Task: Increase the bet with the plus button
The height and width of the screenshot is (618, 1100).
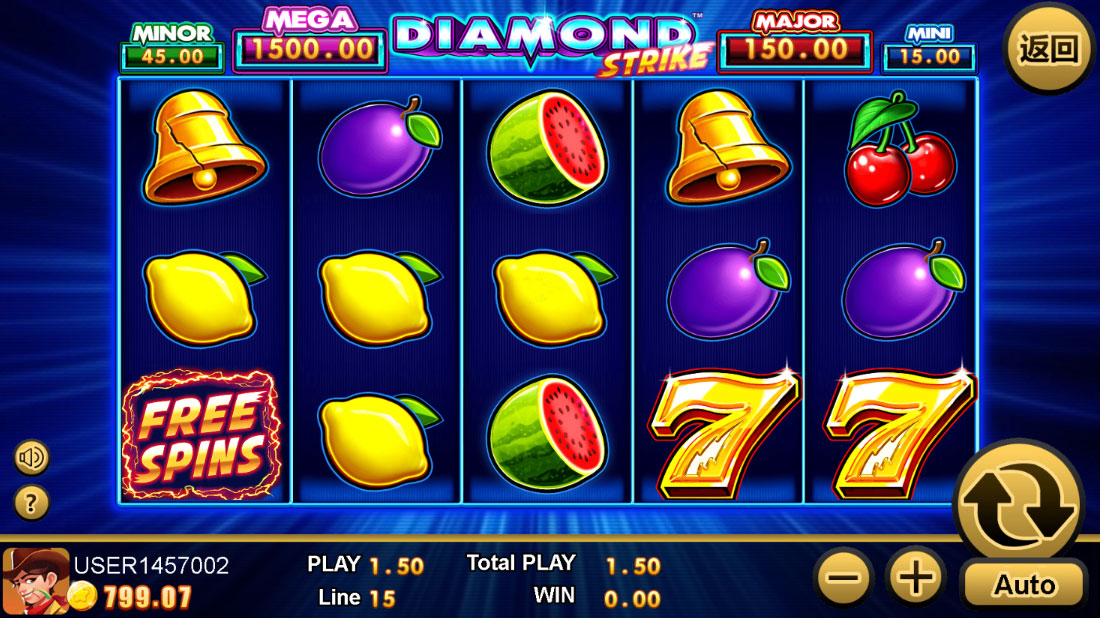Action: pyautogui.click(x=915, y=577)
